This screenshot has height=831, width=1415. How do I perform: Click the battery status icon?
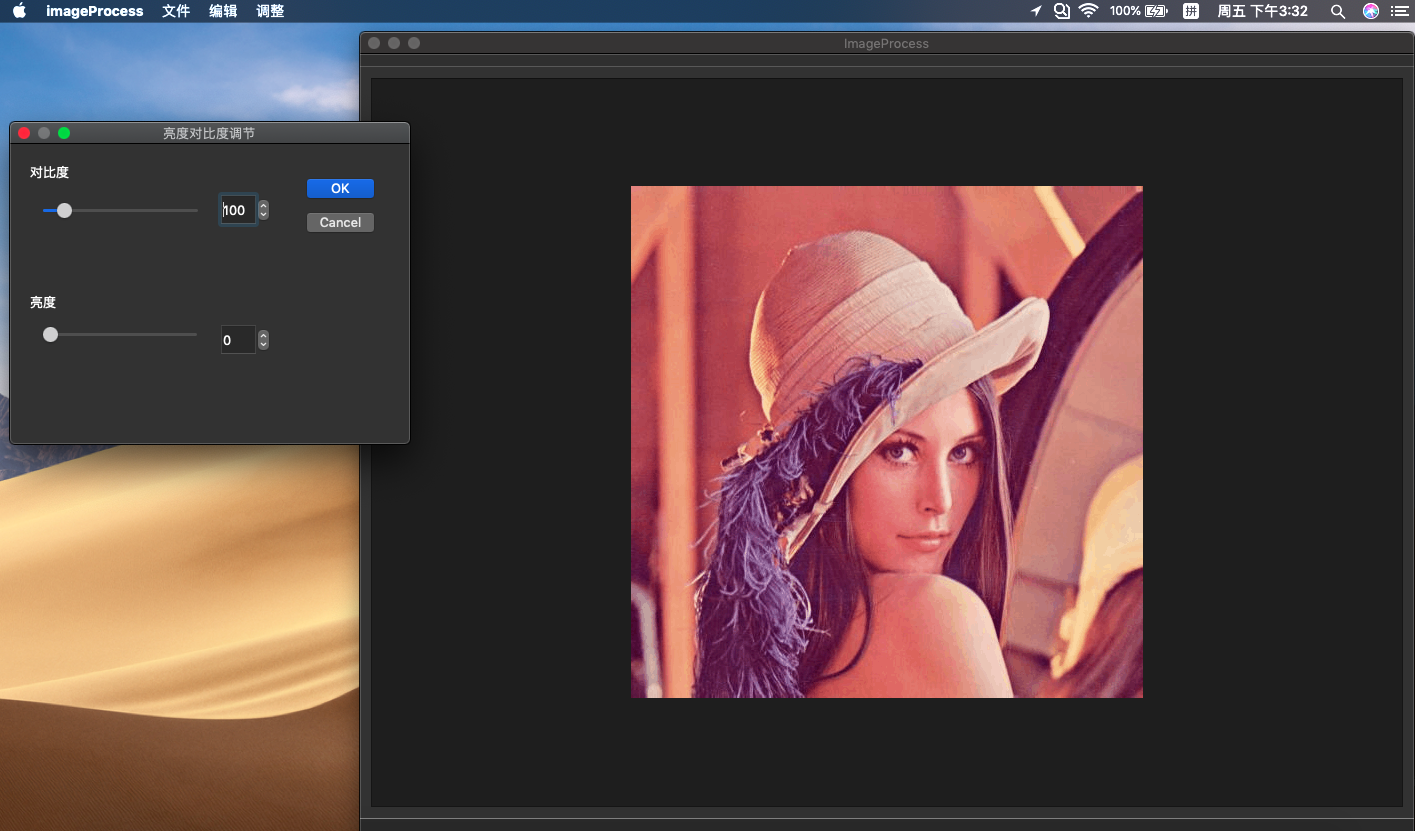click(1156, 11)
